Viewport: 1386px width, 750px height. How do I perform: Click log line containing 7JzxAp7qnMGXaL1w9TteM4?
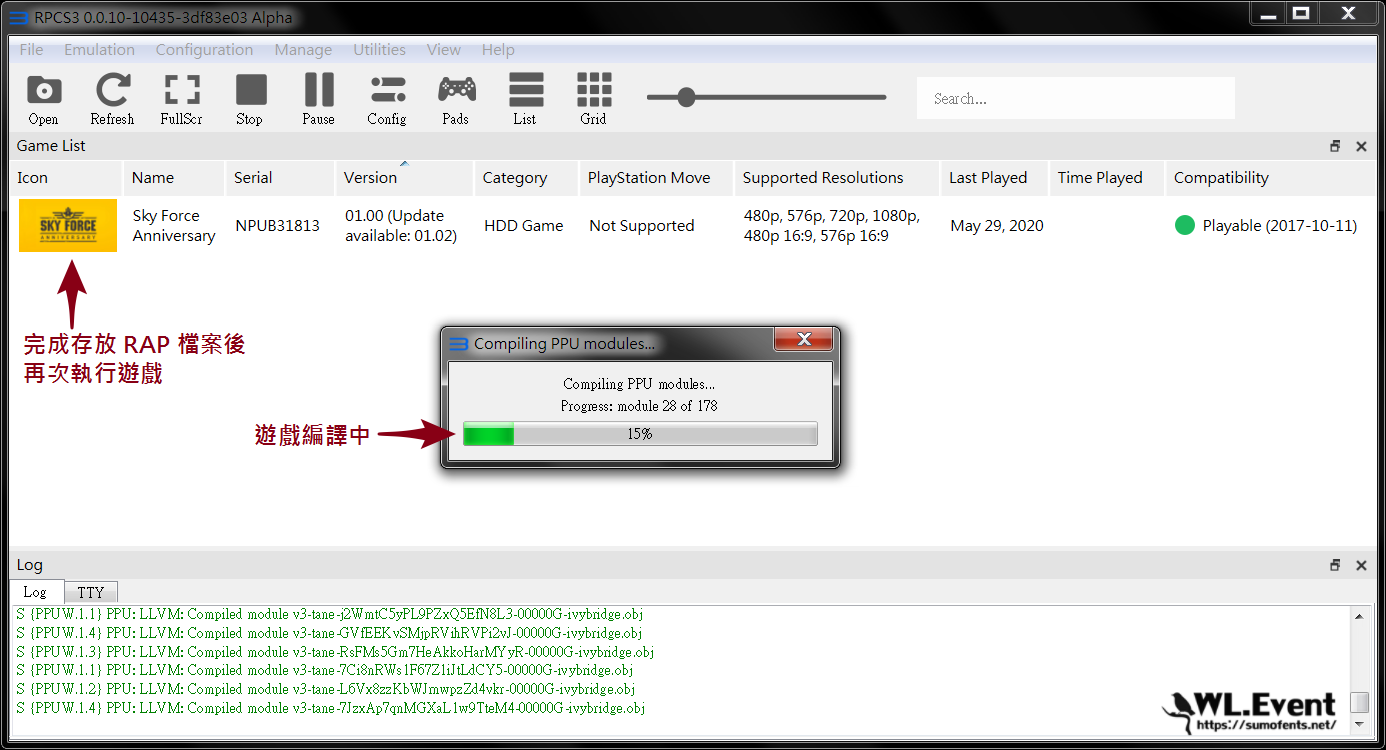coord(331,708)
